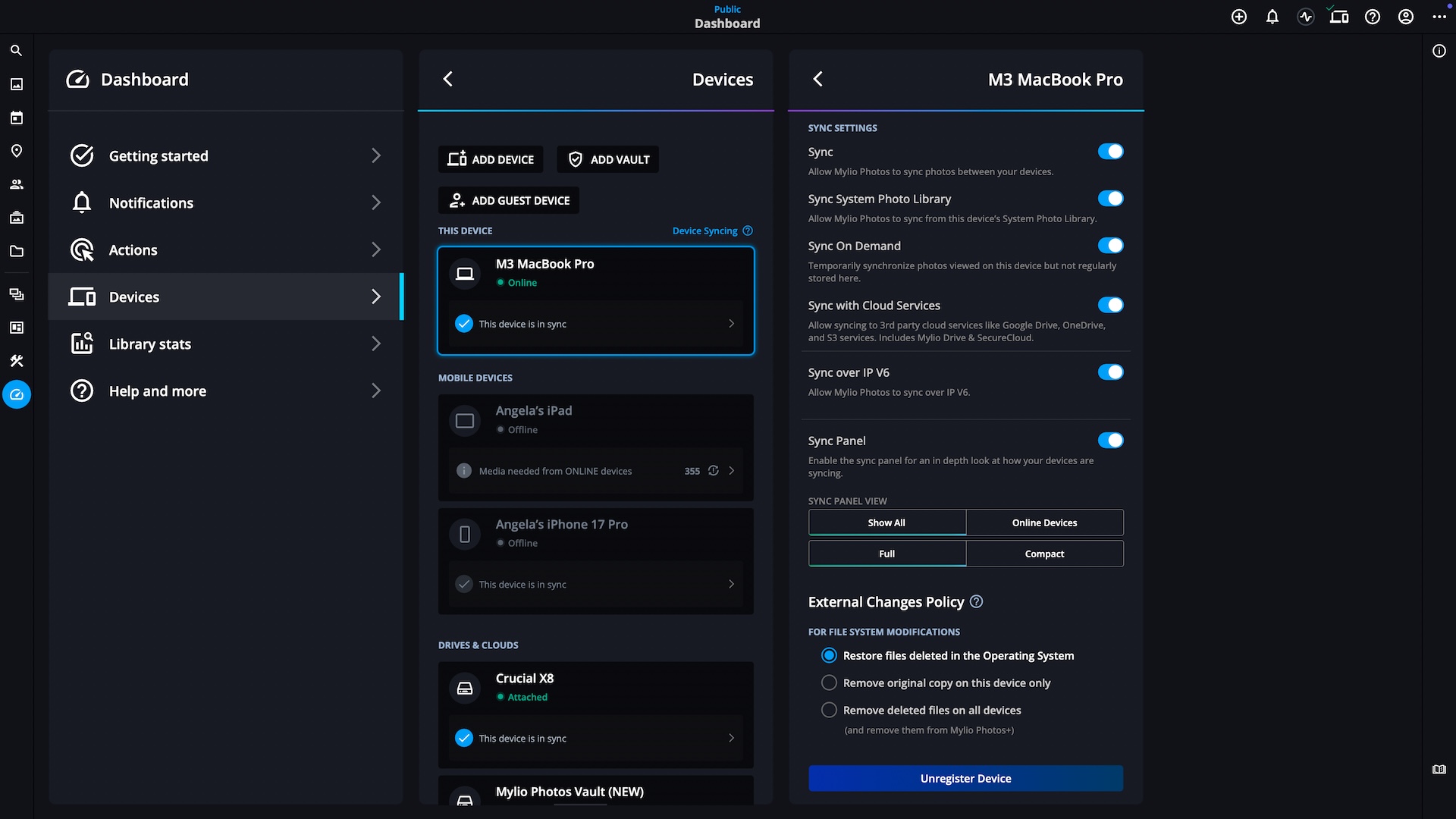
Task: Click the activity pulse icon in top bar
Action: pyautogui.click(x=1306, y=17)
